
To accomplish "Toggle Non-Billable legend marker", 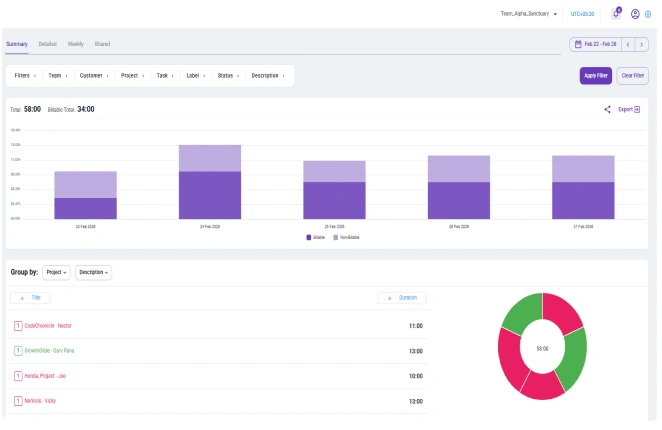I will pyautogui.click(x=336, y=237).
